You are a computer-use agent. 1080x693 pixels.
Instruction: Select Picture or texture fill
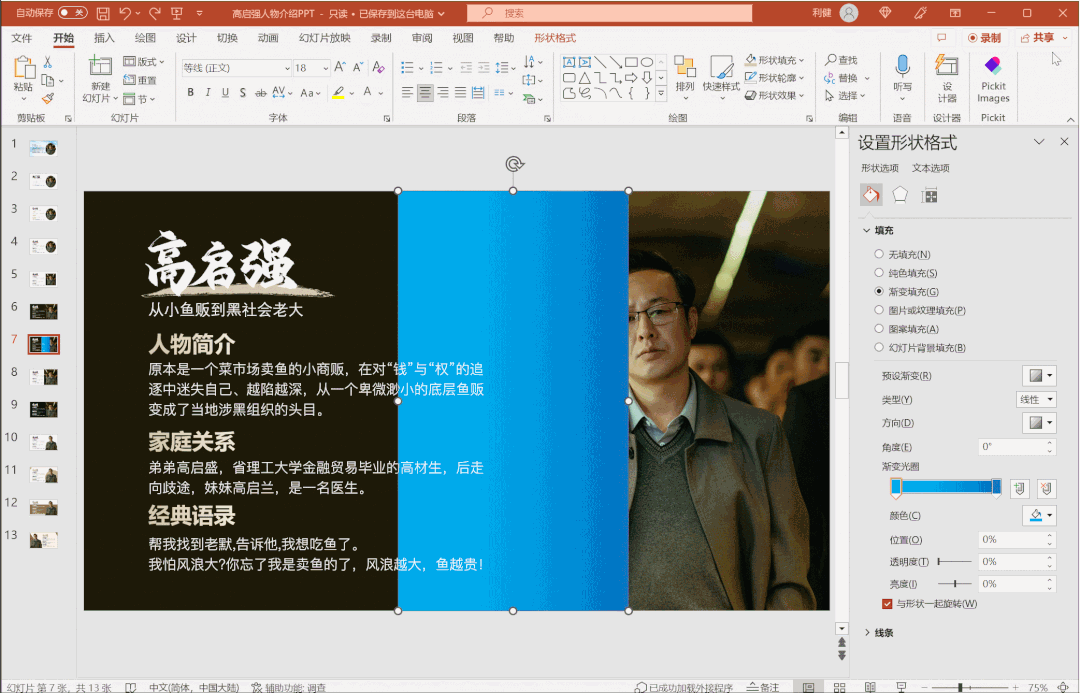point(920,310)
